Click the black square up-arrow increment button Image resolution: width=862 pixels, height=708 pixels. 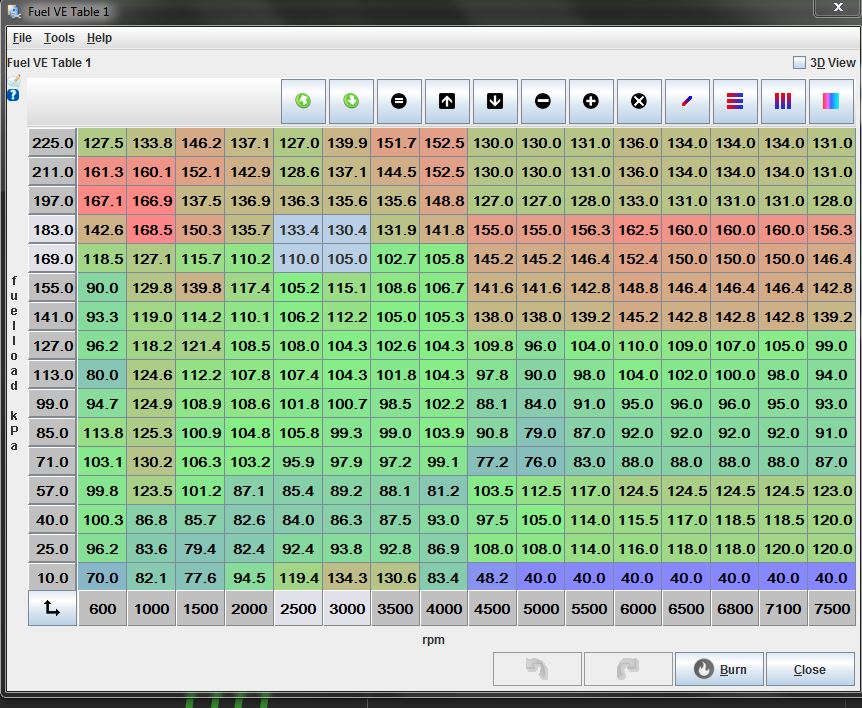pos(447,102)
